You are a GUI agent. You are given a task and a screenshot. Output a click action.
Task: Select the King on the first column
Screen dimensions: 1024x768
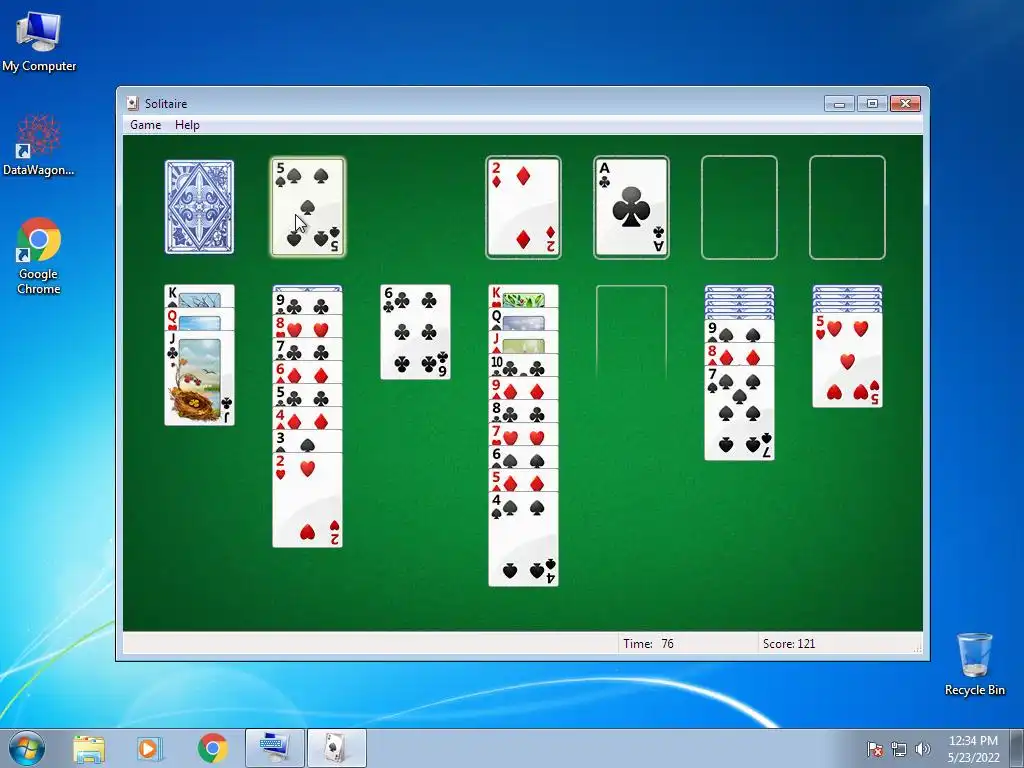click(199, 296)
